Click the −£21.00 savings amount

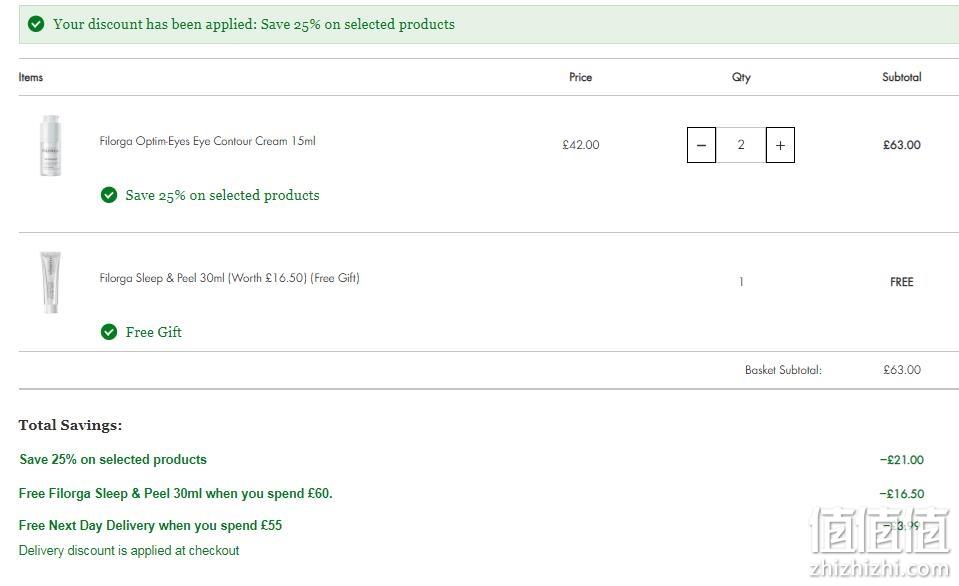pyautogui.click(x=902, y=460)
